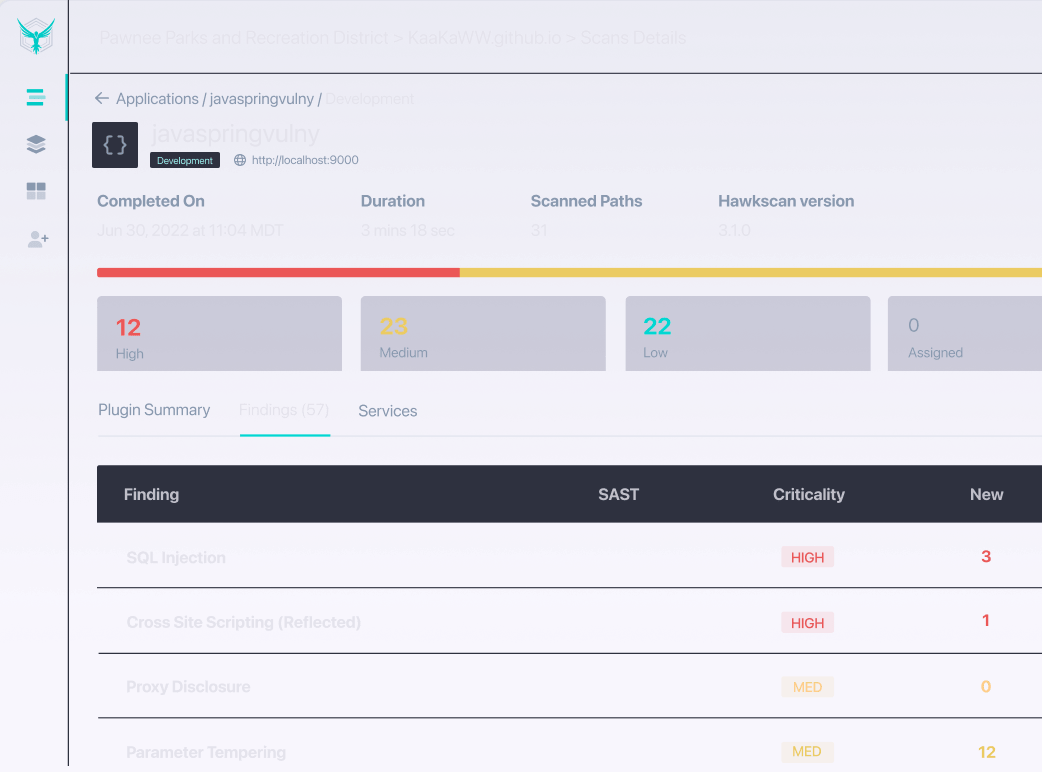Open the dashboard grid sidebar icon
The image size is (1042, 772).
[36, 190]
